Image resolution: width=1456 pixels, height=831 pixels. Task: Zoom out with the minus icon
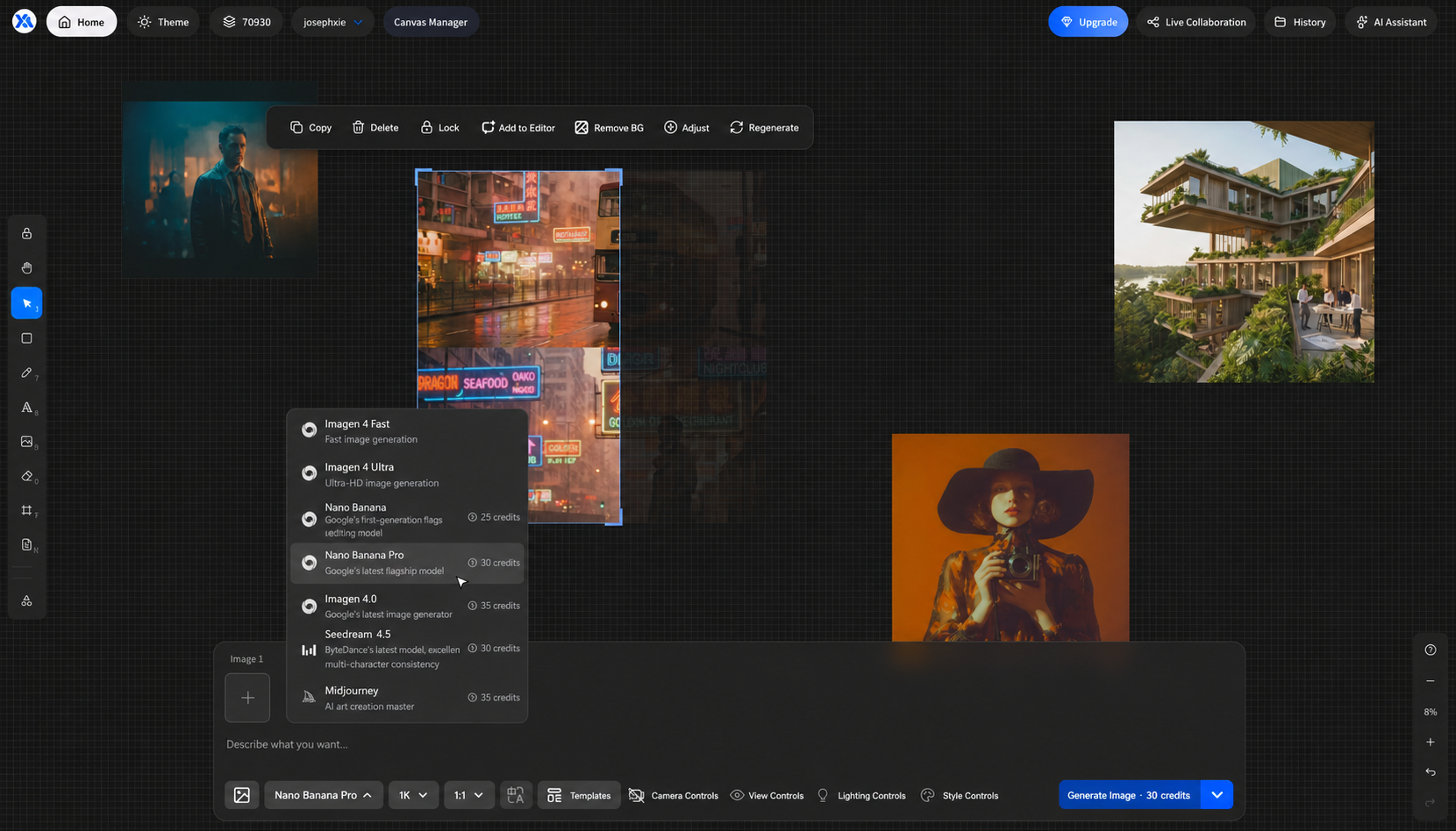click(1431, 681)
